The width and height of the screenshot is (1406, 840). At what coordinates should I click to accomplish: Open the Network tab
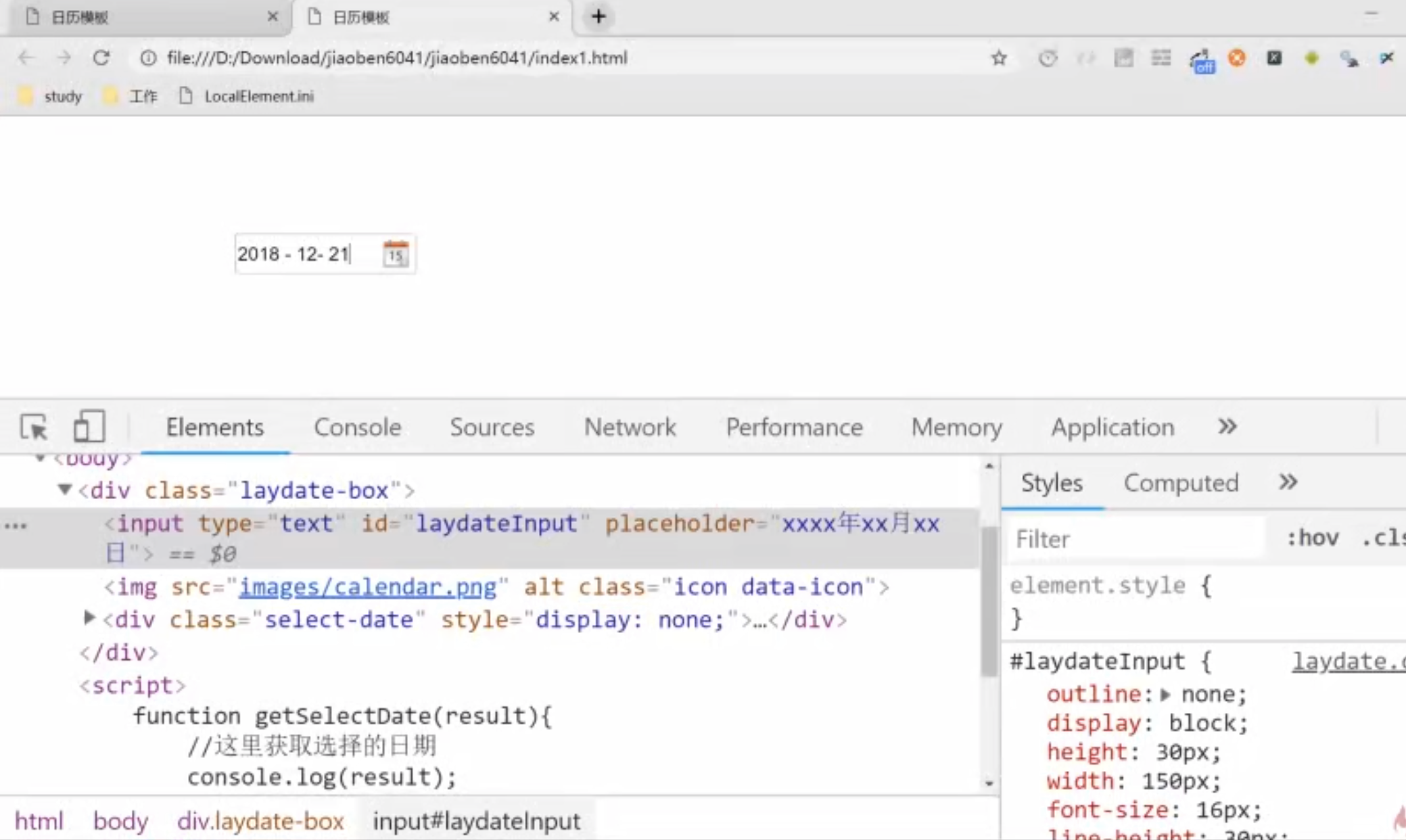pos(630,427)
